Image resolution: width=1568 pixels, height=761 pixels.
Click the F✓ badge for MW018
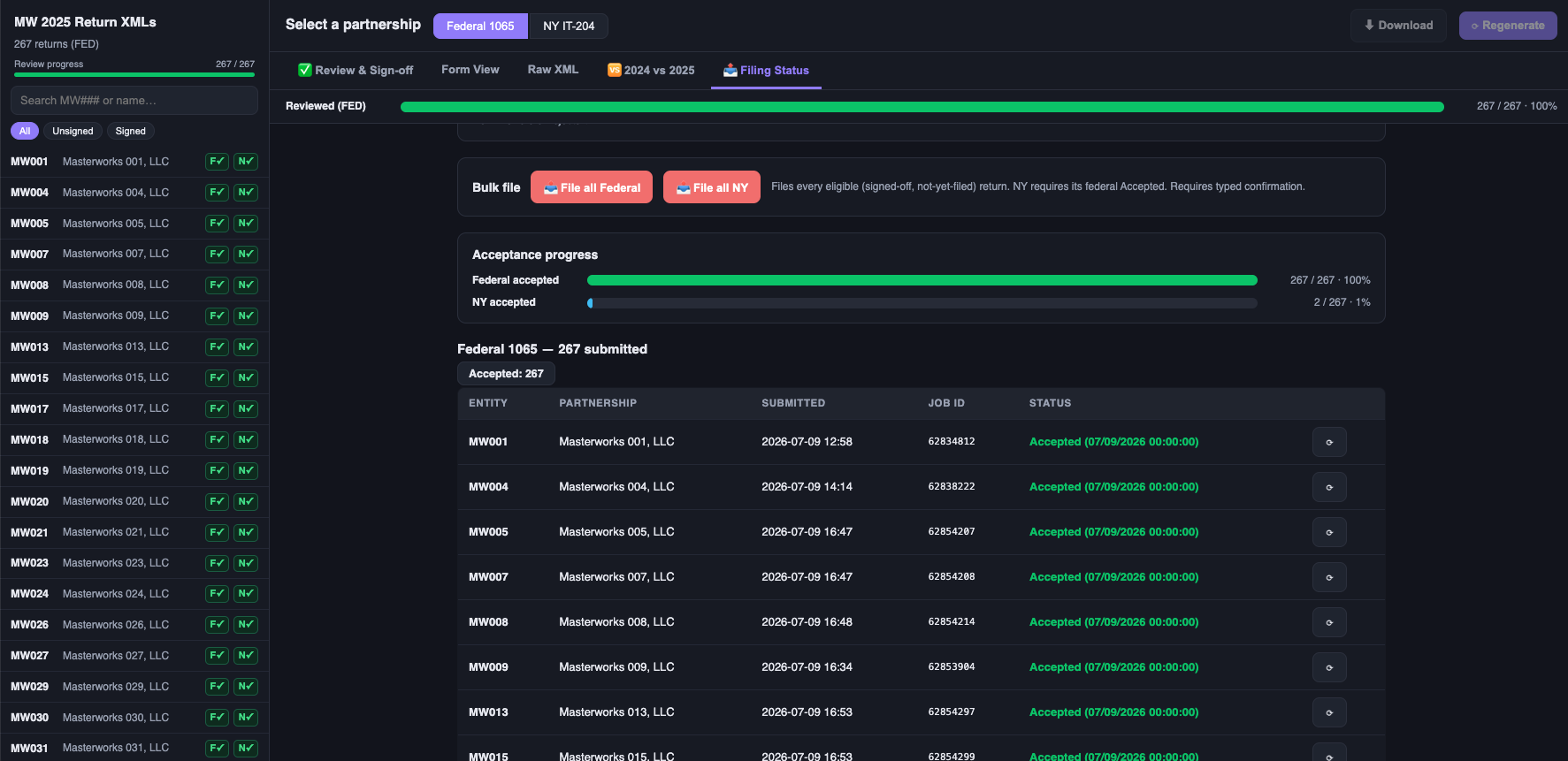tap(217, 440)
